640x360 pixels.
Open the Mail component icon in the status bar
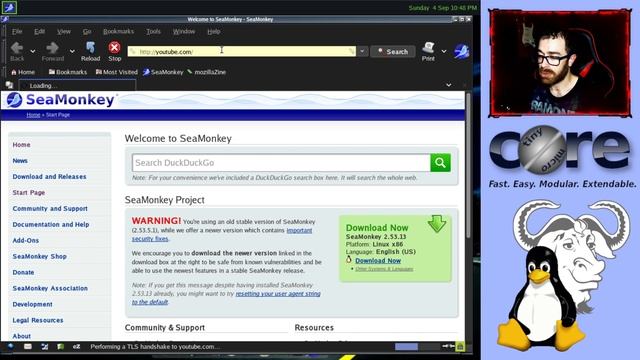(x=28, y=347)
